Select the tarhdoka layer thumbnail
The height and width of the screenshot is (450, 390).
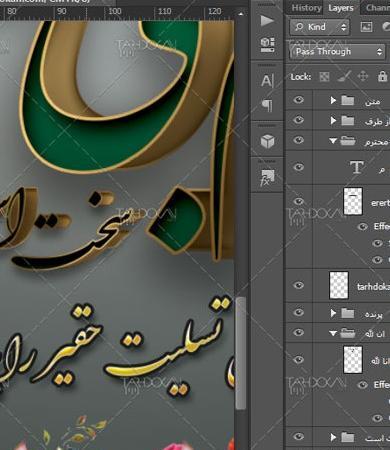coord(339,285)
